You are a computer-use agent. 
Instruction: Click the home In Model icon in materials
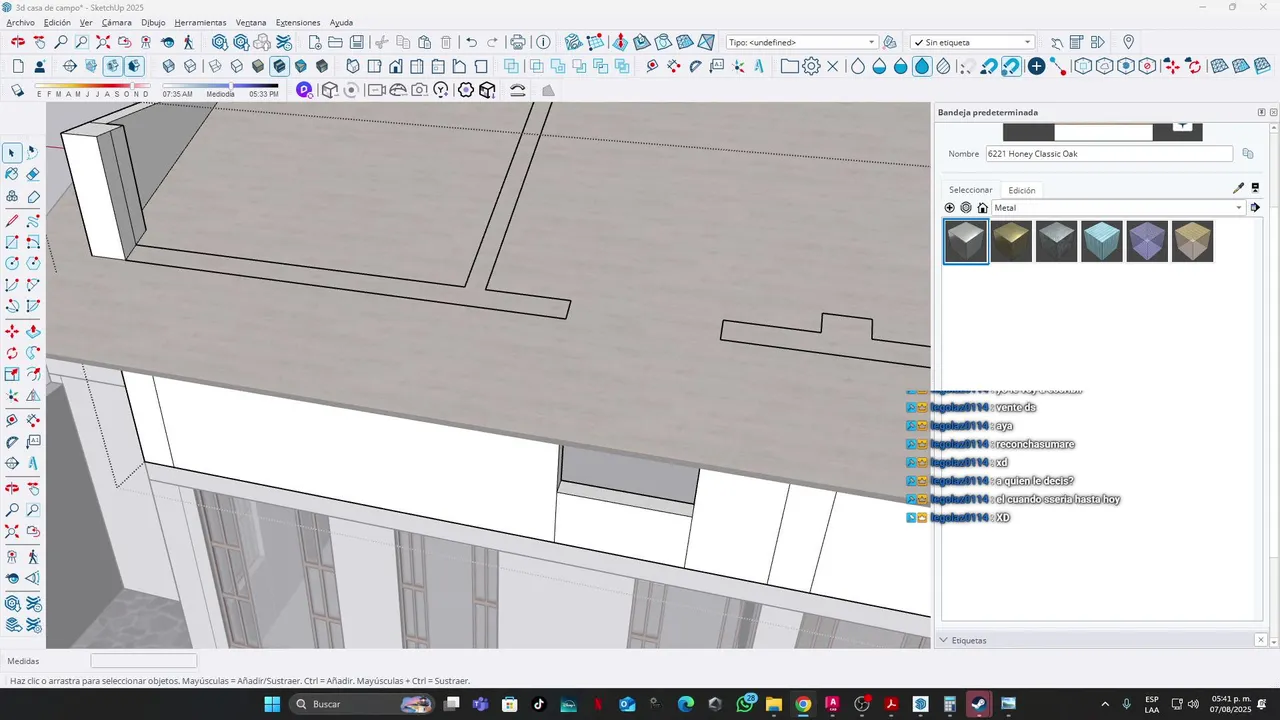tap(983, 208)
